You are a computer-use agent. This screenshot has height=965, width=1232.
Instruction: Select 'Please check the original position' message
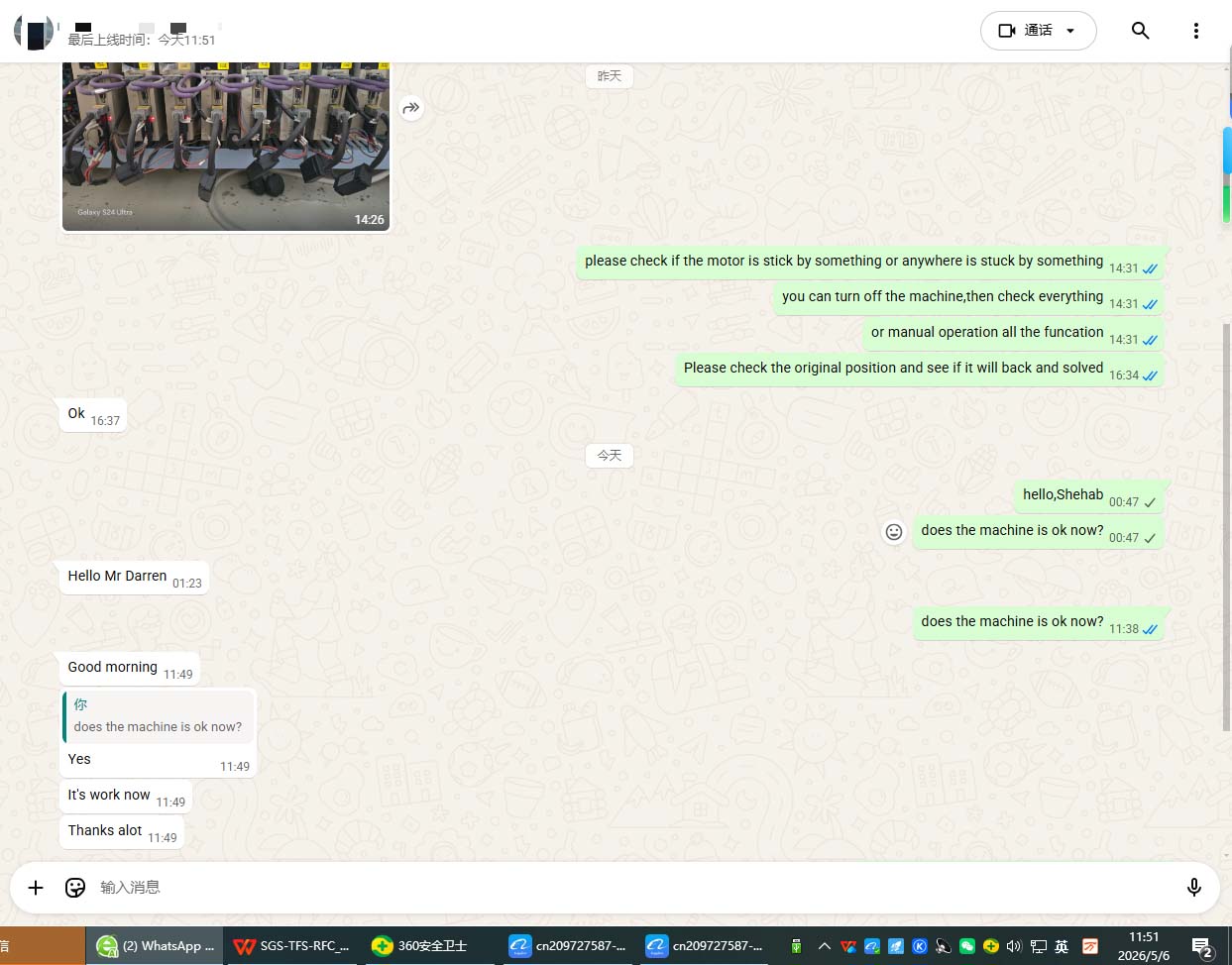(x=919, y=369)
